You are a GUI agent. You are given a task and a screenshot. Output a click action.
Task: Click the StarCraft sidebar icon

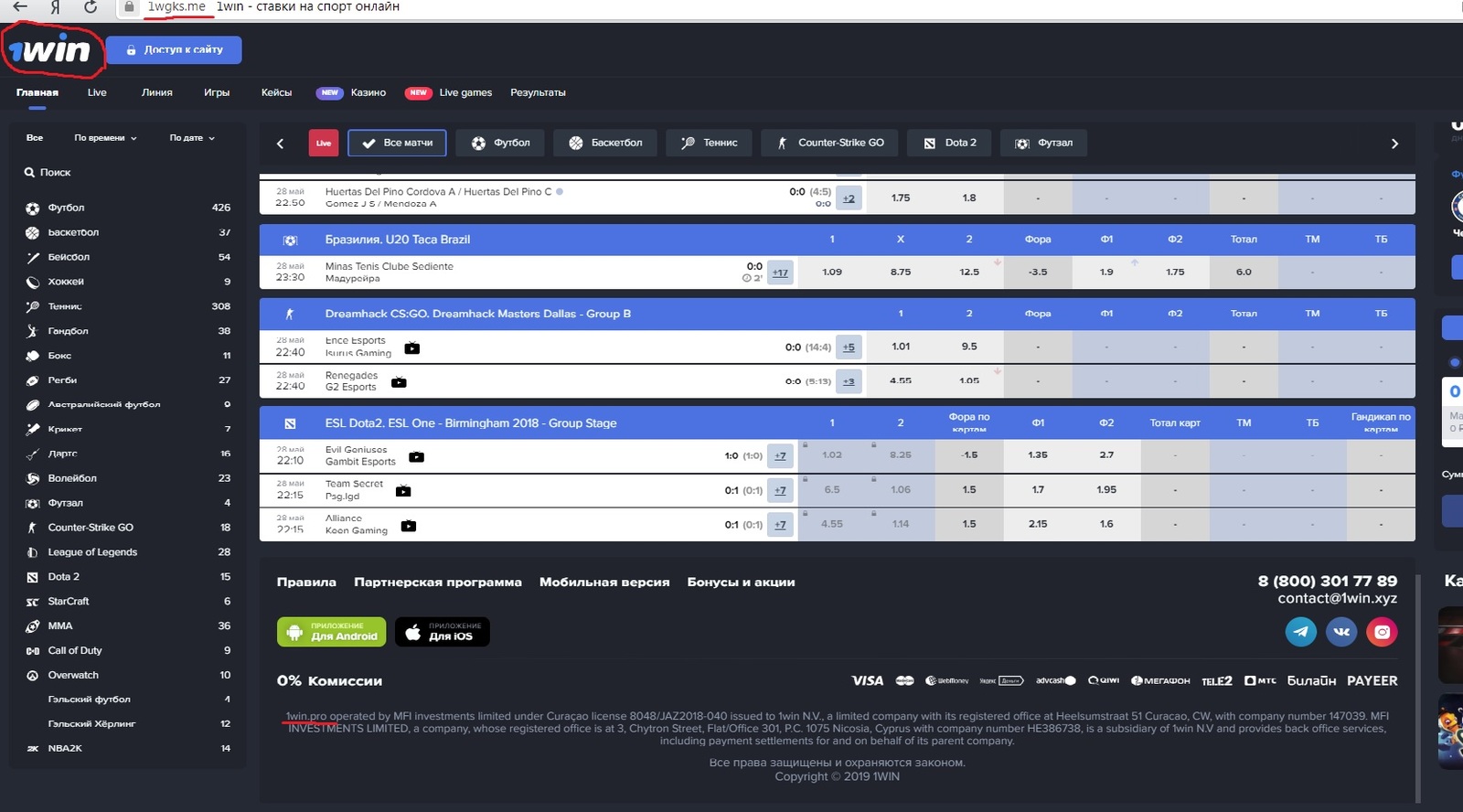pos(32,602)
